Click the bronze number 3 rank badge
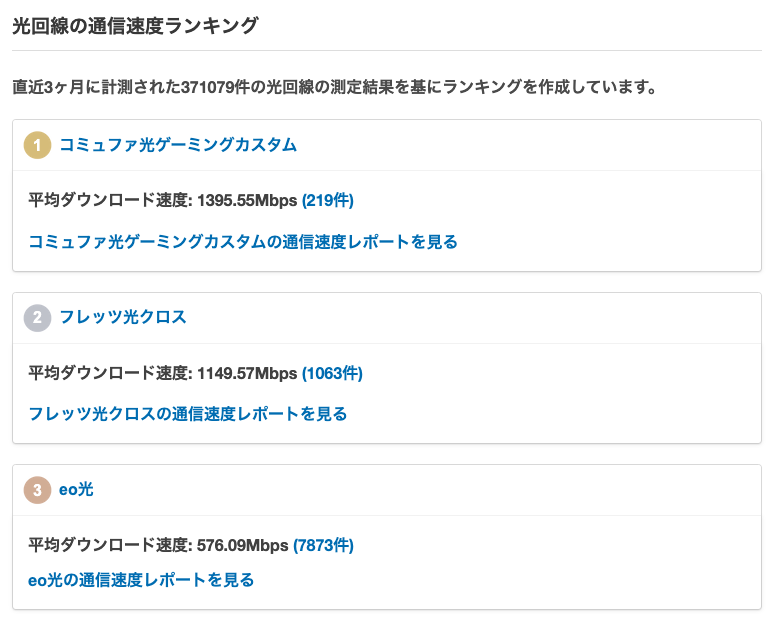 pos(38,490)
